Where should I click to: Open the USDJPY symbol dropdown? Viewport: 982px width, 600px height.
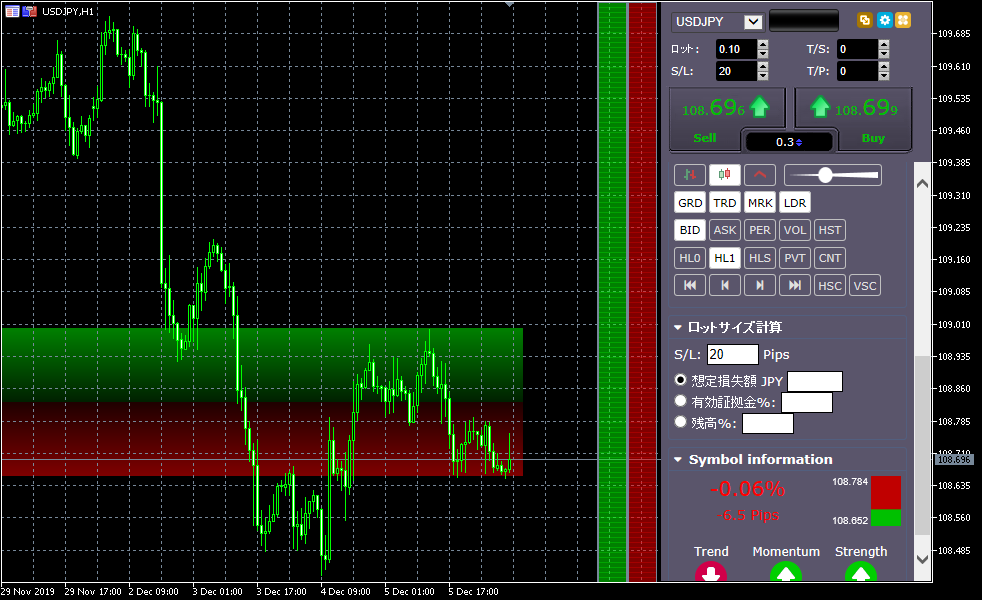tap(753, 22)
